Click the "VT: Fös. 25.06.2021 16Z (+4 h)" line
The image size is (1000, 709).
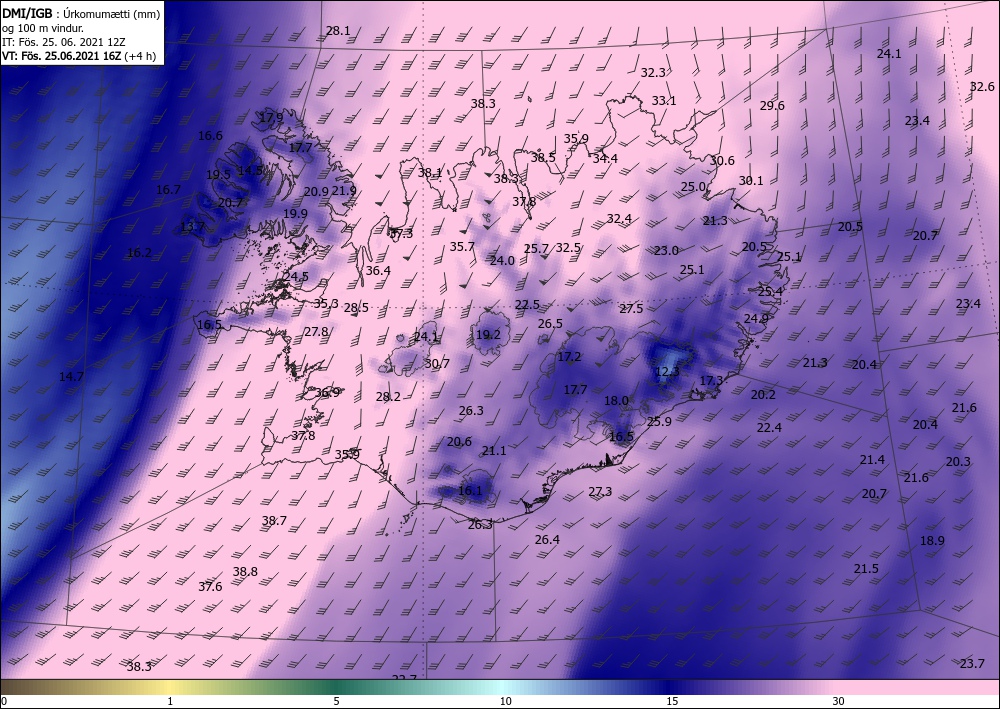(78, 56)
